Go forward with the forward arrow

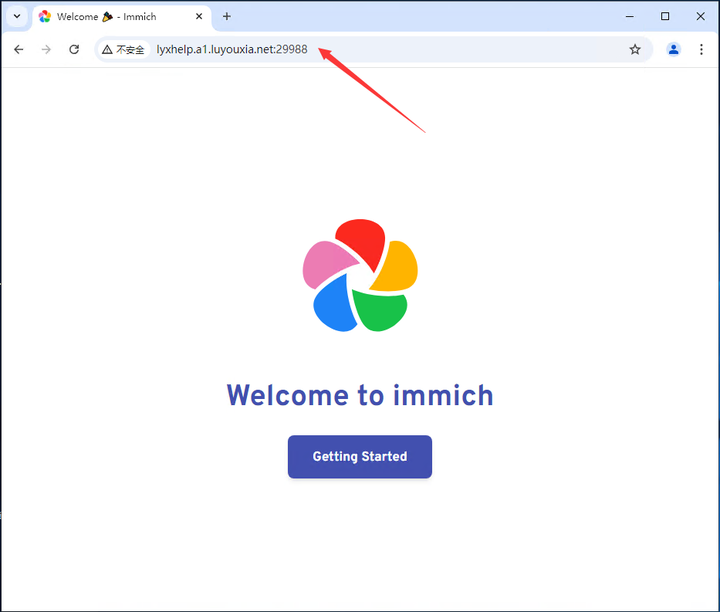pyautogui.click(x=46, y=49)
